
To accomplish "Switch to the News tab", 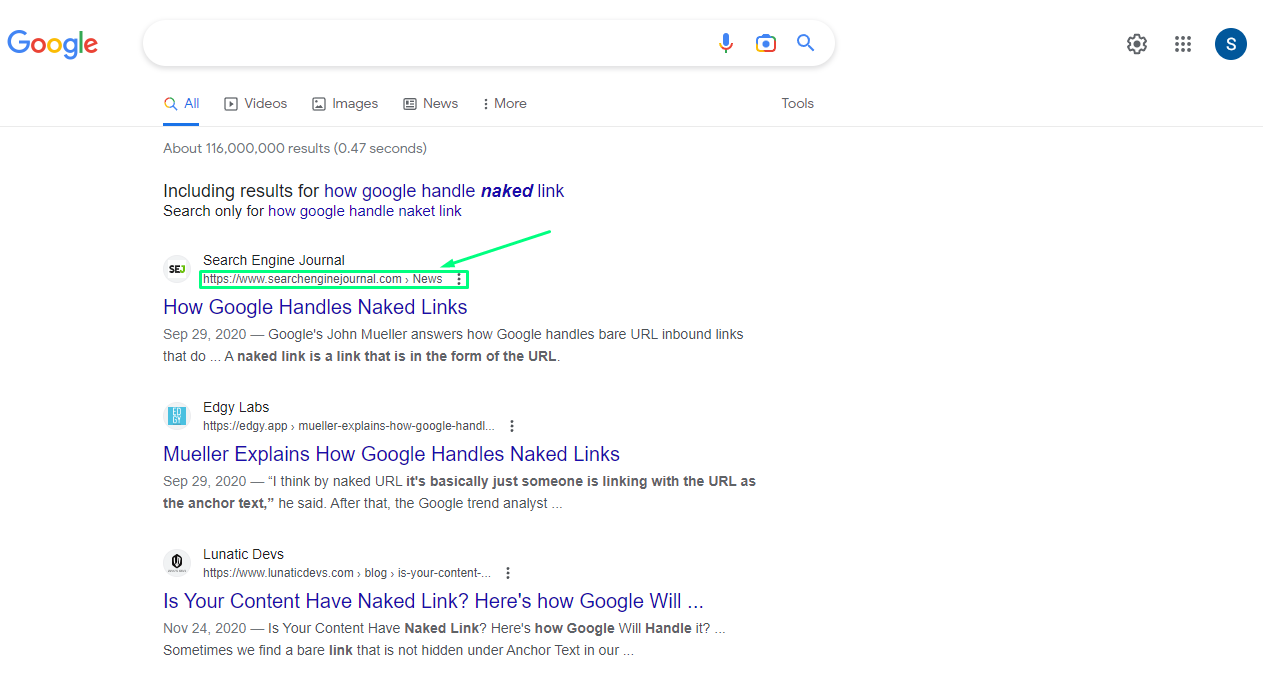I will tap(430, 103).
